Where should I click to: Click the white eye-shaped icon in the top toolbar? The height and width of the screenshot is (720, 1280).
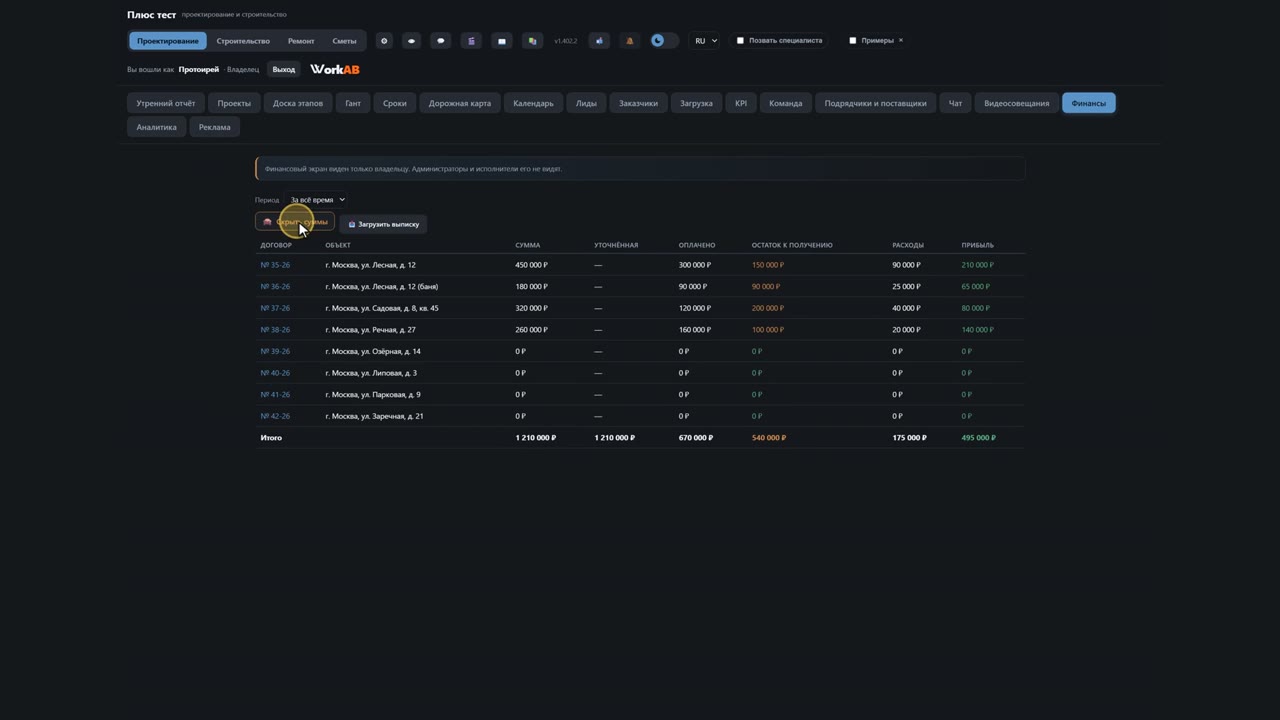tap(411, 41)
